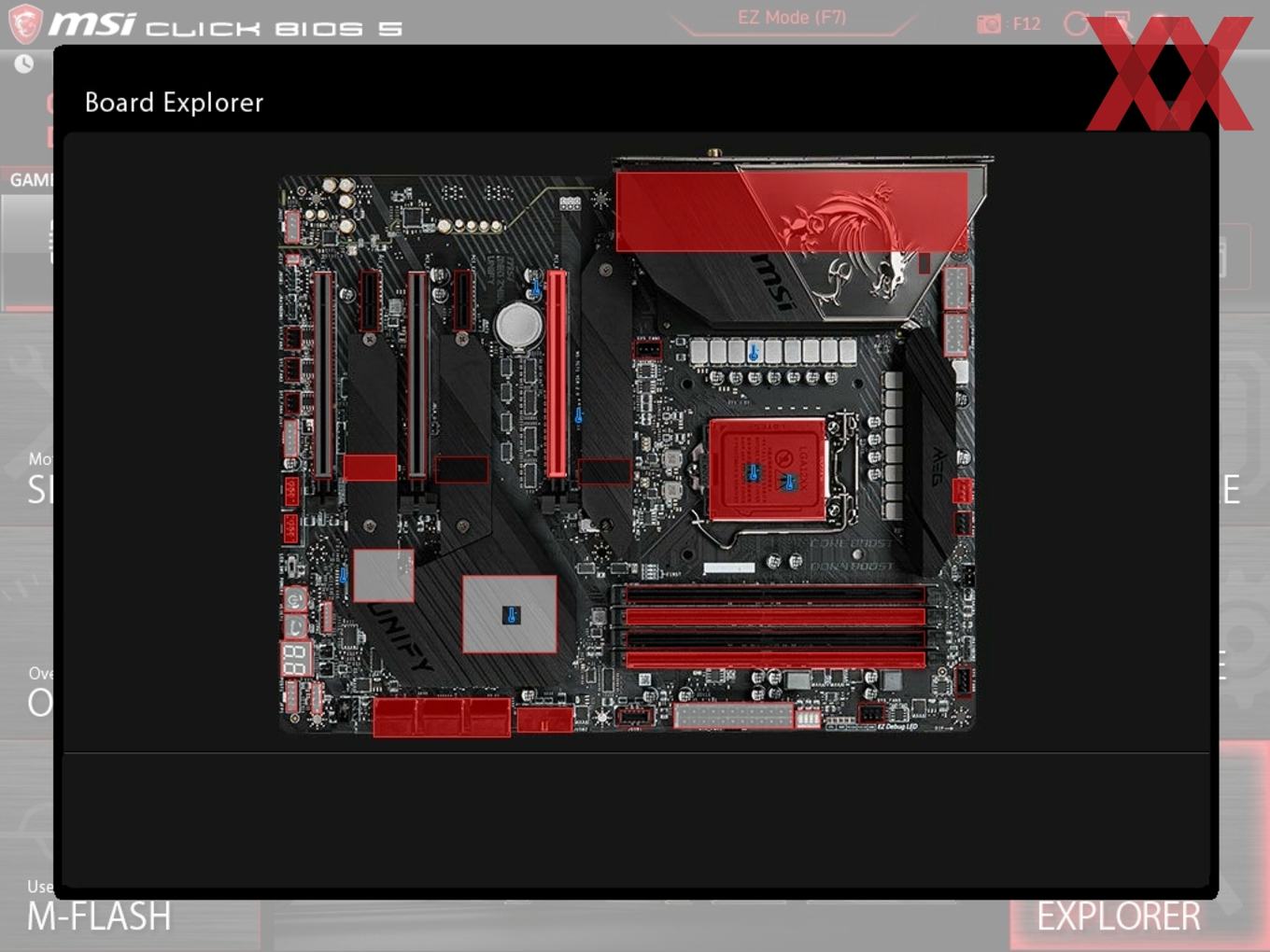Select outlined fan header below filled red fan header on right edge
The image size is (1270, 952).
click(x=962, y=523)
